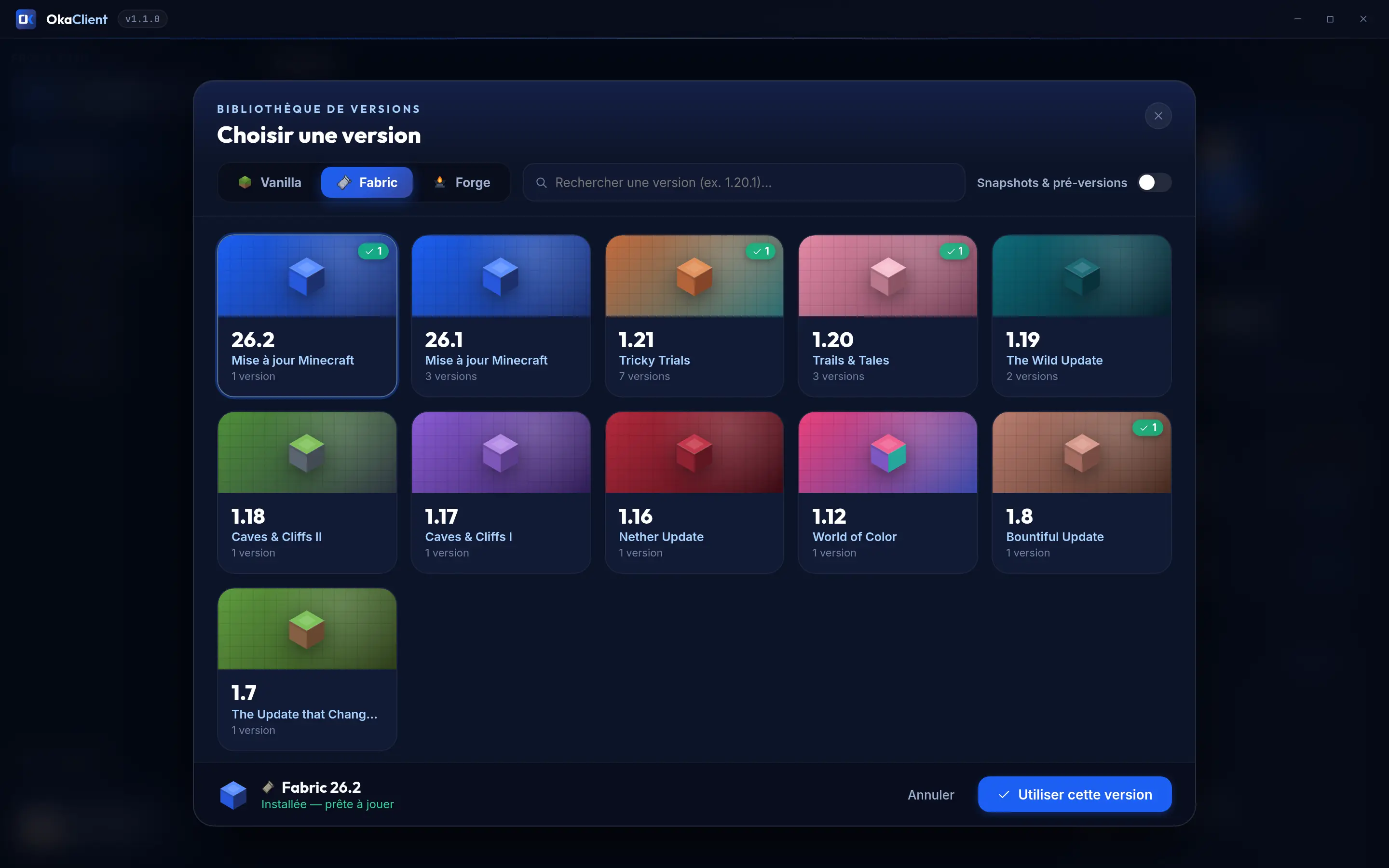
Task: Select The Wild Update title text
Action: [x=1054, y=361]
